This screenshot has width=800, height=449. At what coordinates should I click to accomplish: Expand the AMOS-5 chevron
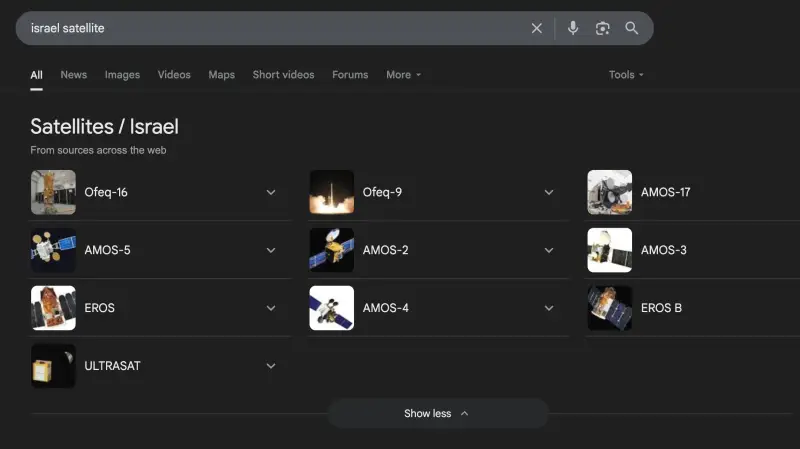pos(271,250)
